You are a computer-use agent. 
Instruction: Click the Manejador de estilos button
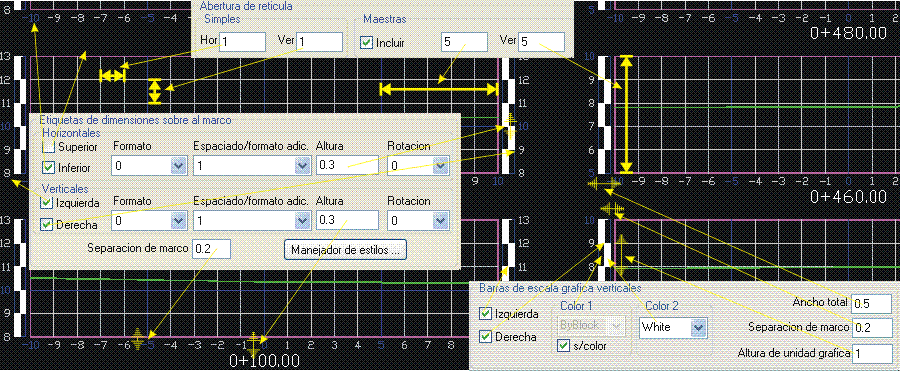tap(345, 250)
